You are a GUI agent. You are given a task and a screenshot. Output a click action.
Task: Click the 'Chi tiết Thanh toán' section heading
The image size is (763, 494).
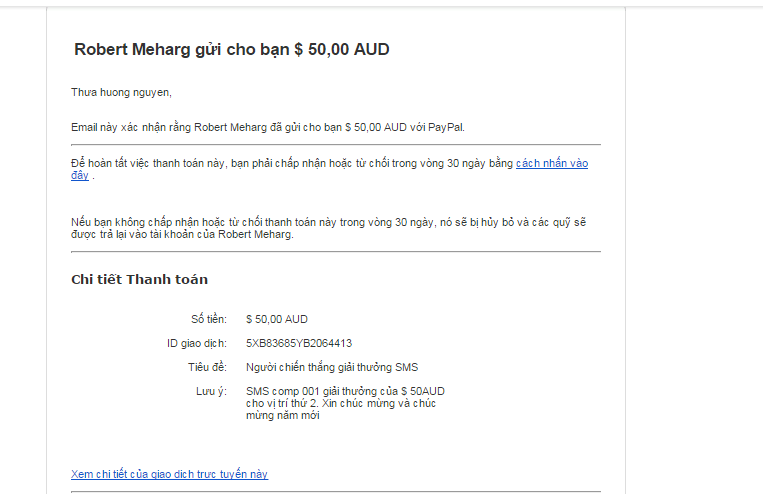tap(139, 279)
